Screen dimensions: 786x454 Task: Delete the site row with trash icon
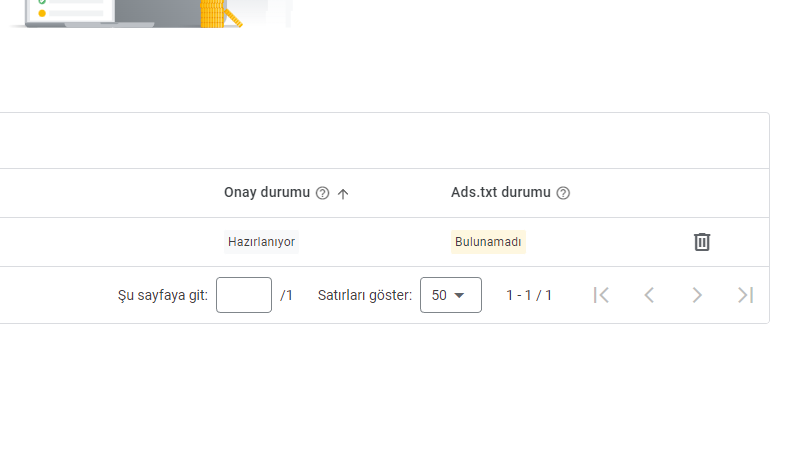point(702,242)
